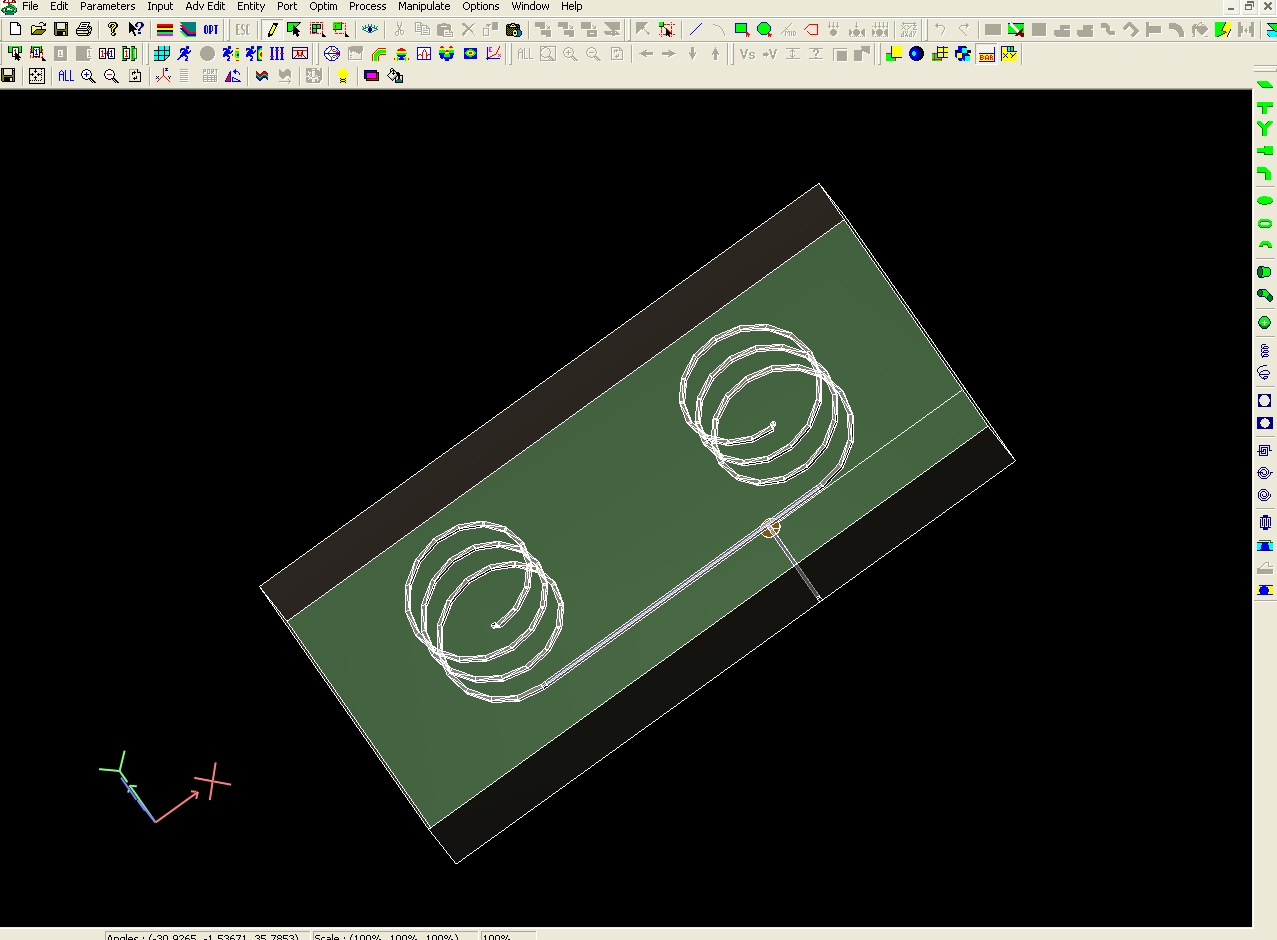Image resolution: width=1277 pixels, height=940 pixels.
Task: Open the Process menu
Action: pos(367,6)
